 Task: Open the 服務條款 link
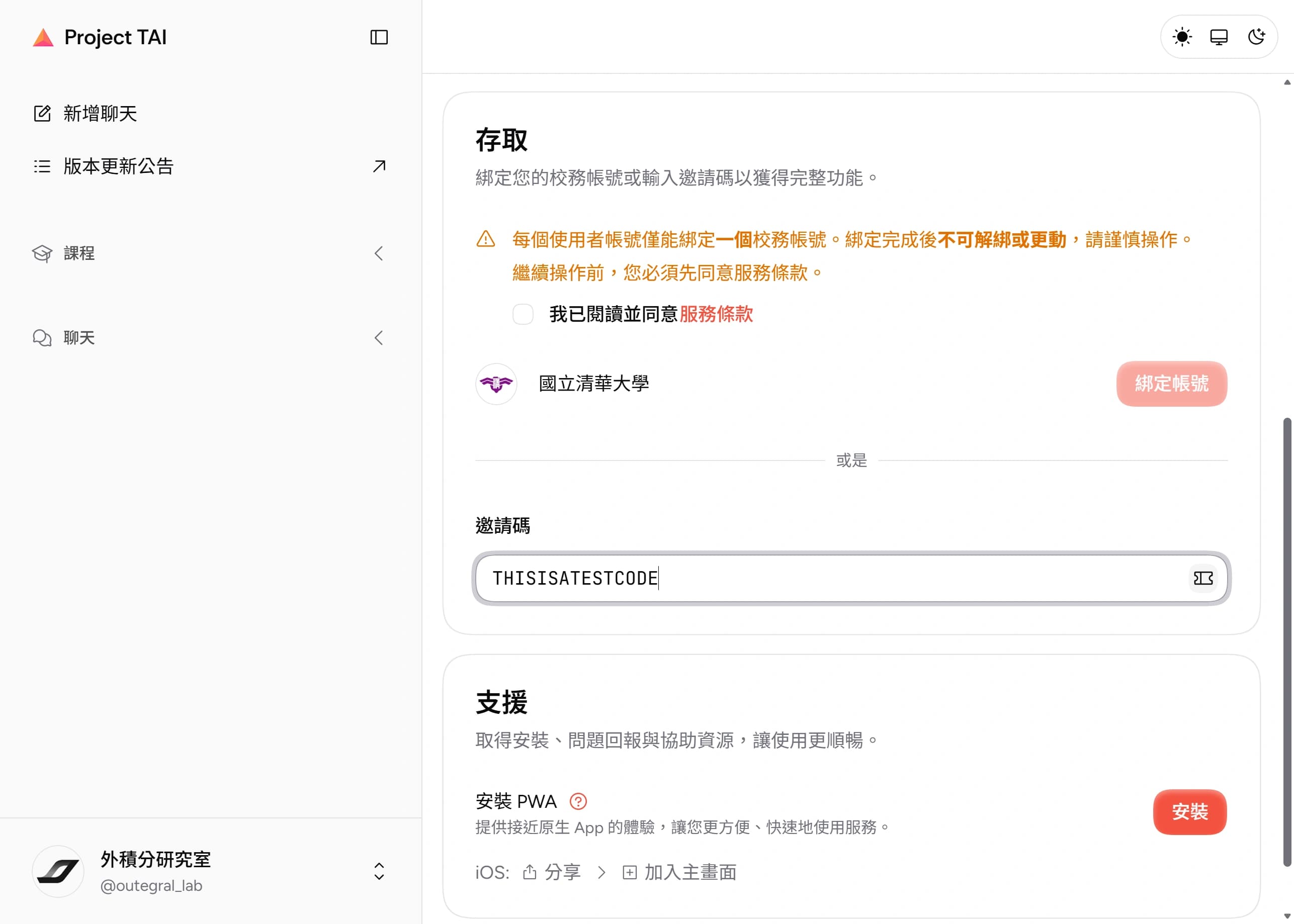click(717, 314)
